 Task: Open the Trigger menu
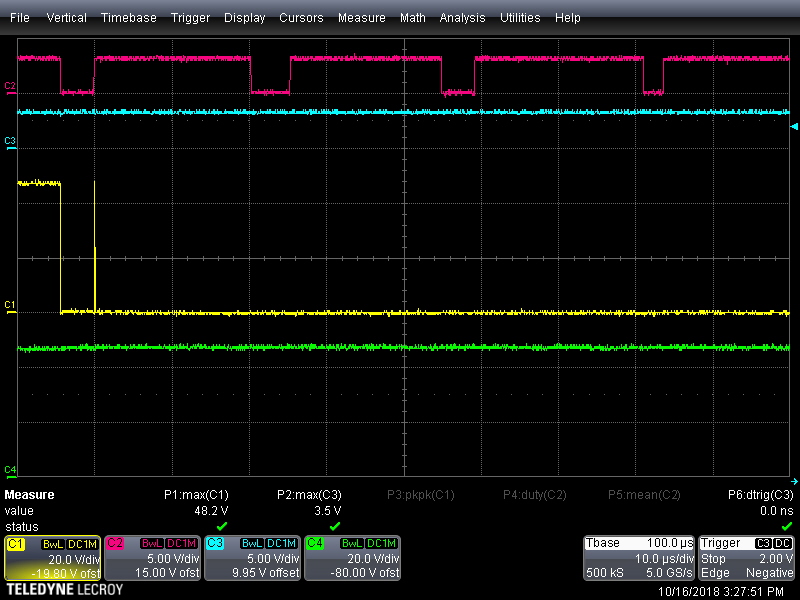pyautogui.click(x=190, y=17)
